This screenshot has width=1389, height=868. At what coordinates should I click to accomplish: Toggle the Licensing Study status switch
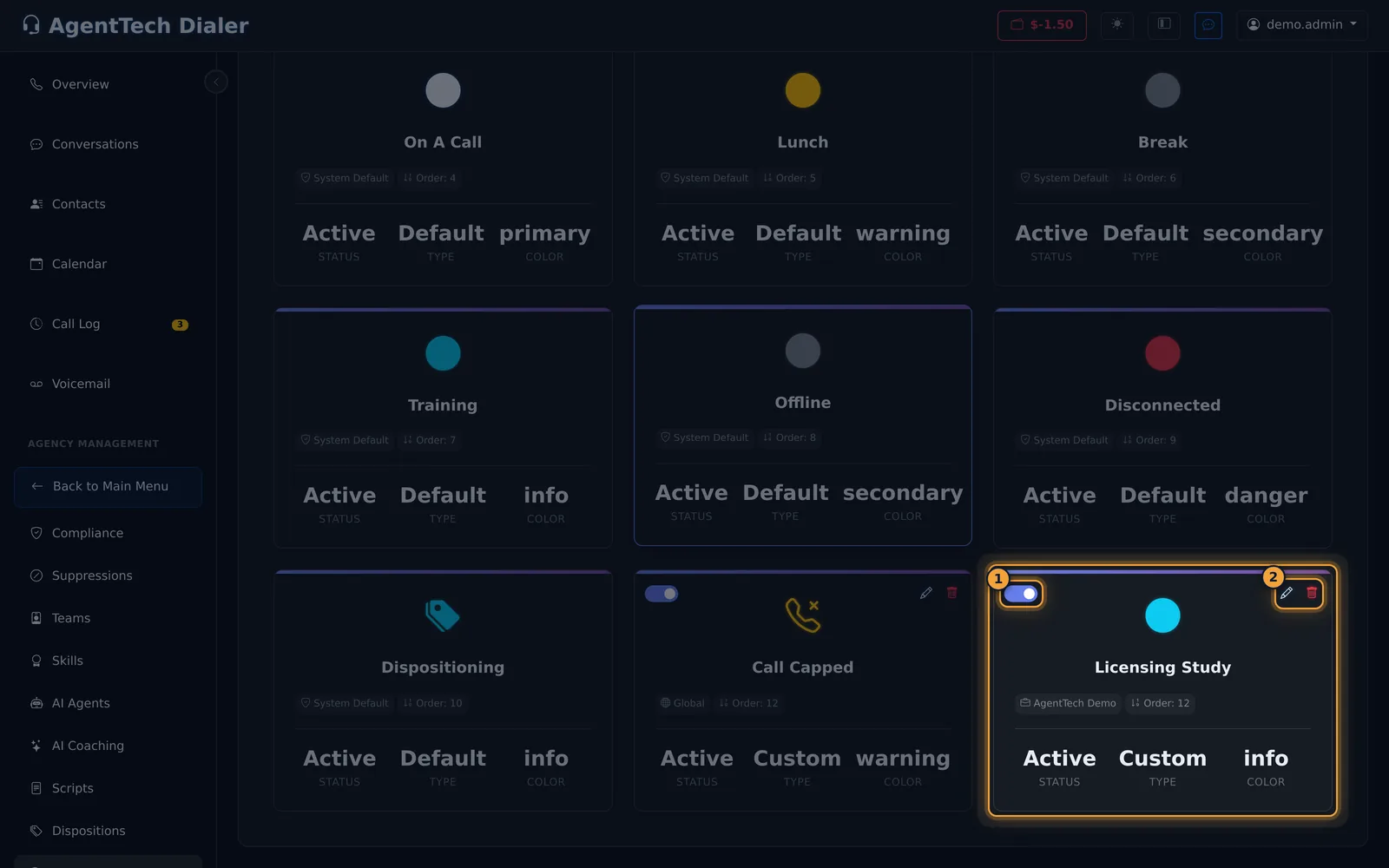pyautogui.click(x=1020, y=594)
